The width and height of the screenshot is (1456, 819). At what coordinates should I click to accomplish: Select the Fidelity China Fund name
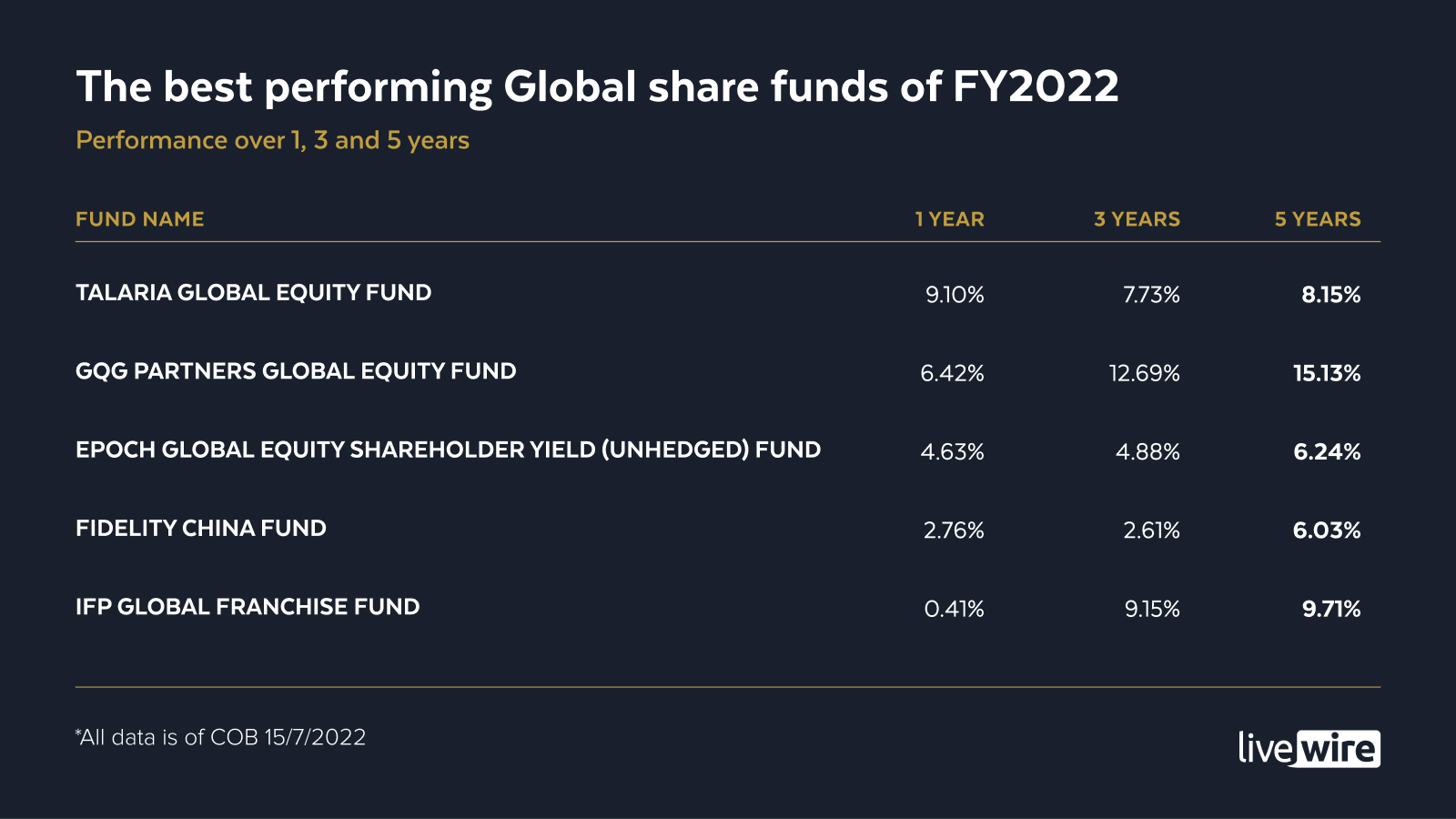(x=201, y=529)
